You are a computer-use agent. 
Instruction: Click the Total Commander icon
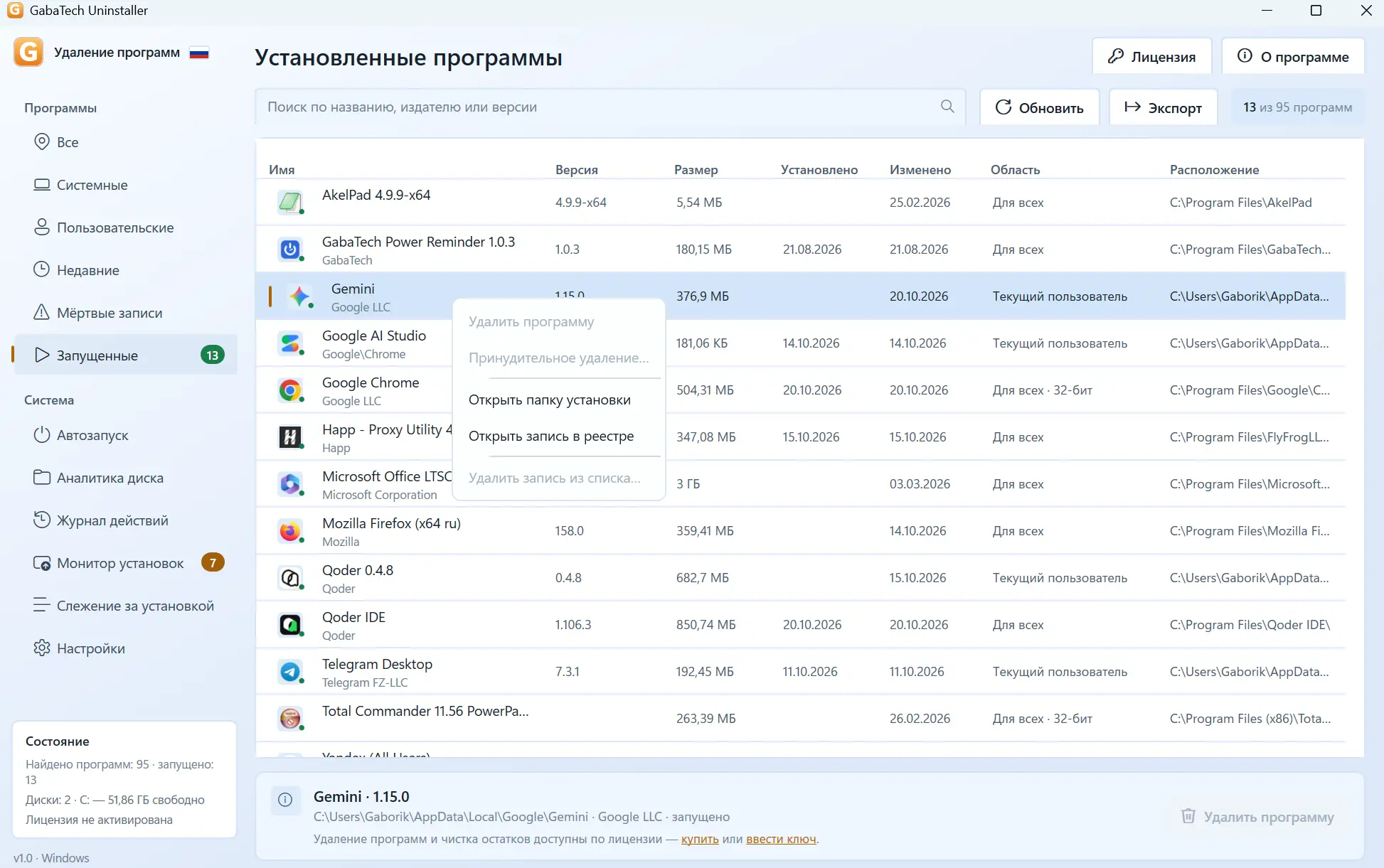[x=290, y=719]
